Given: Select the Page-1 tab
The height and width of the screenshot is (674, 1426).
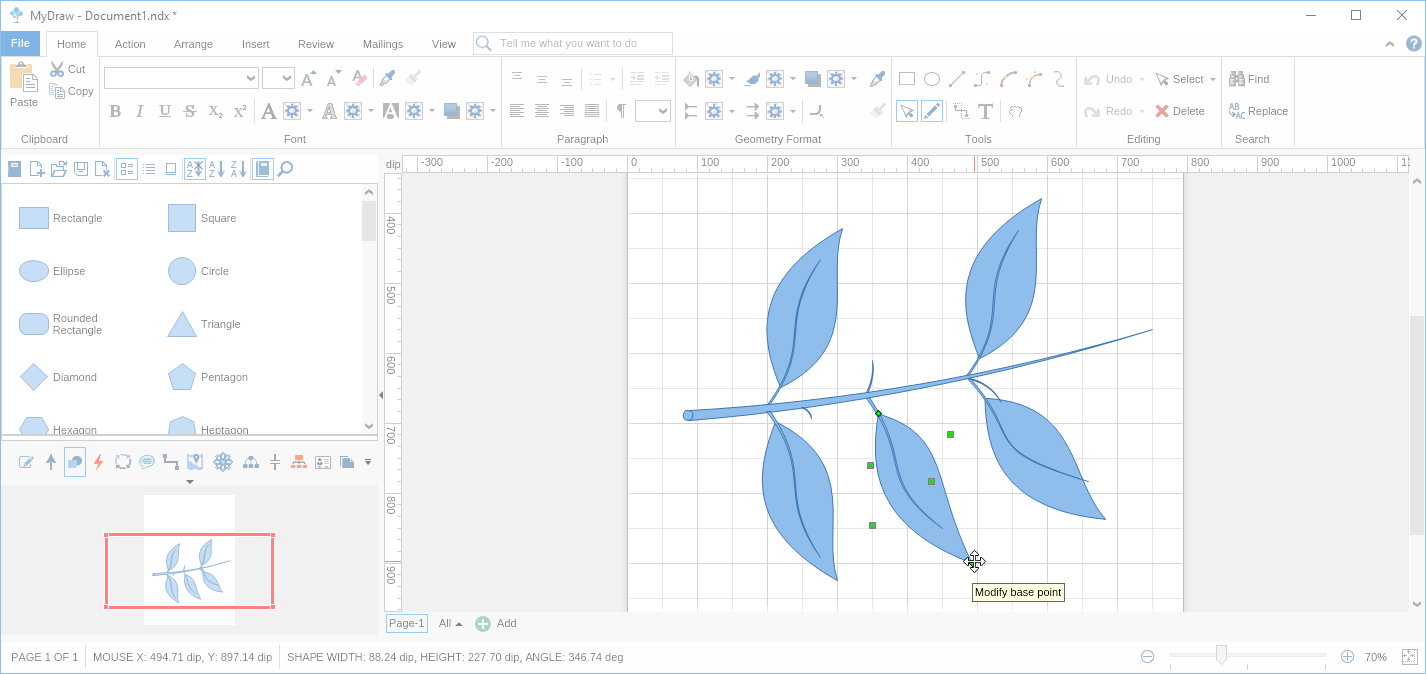Looking at the screenshot, I should point(407,623).
